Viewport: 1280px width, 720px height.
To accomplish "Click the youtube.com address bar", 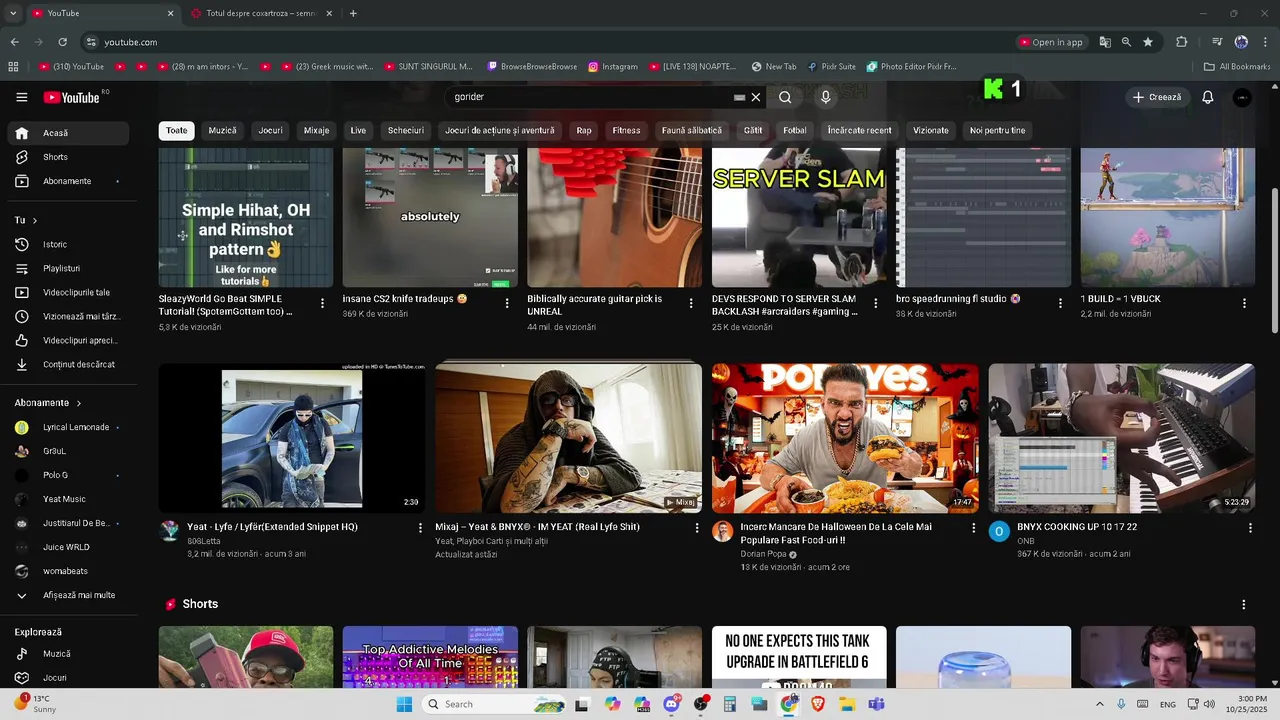I will pyautogui.click(x=545, y=42).
